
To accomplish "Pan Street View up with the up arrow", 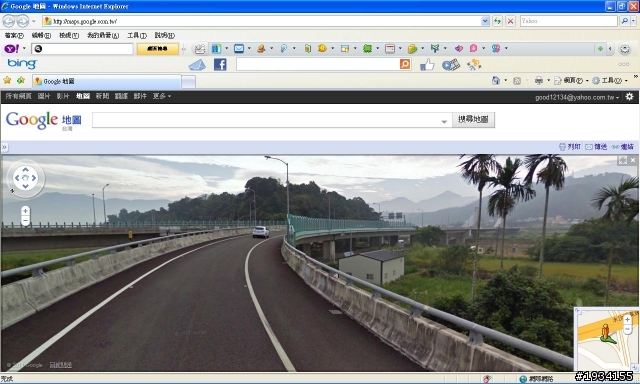I will coord(25,169).
